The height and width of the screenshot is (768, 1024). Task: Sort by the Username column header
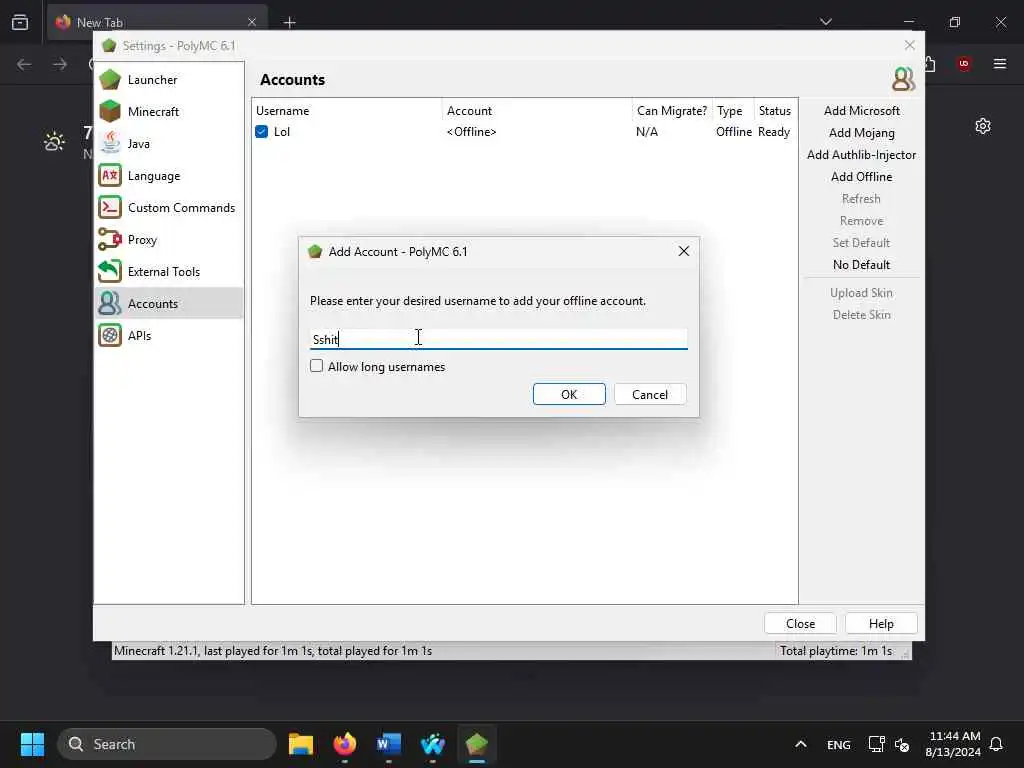(x=347, y=111)
